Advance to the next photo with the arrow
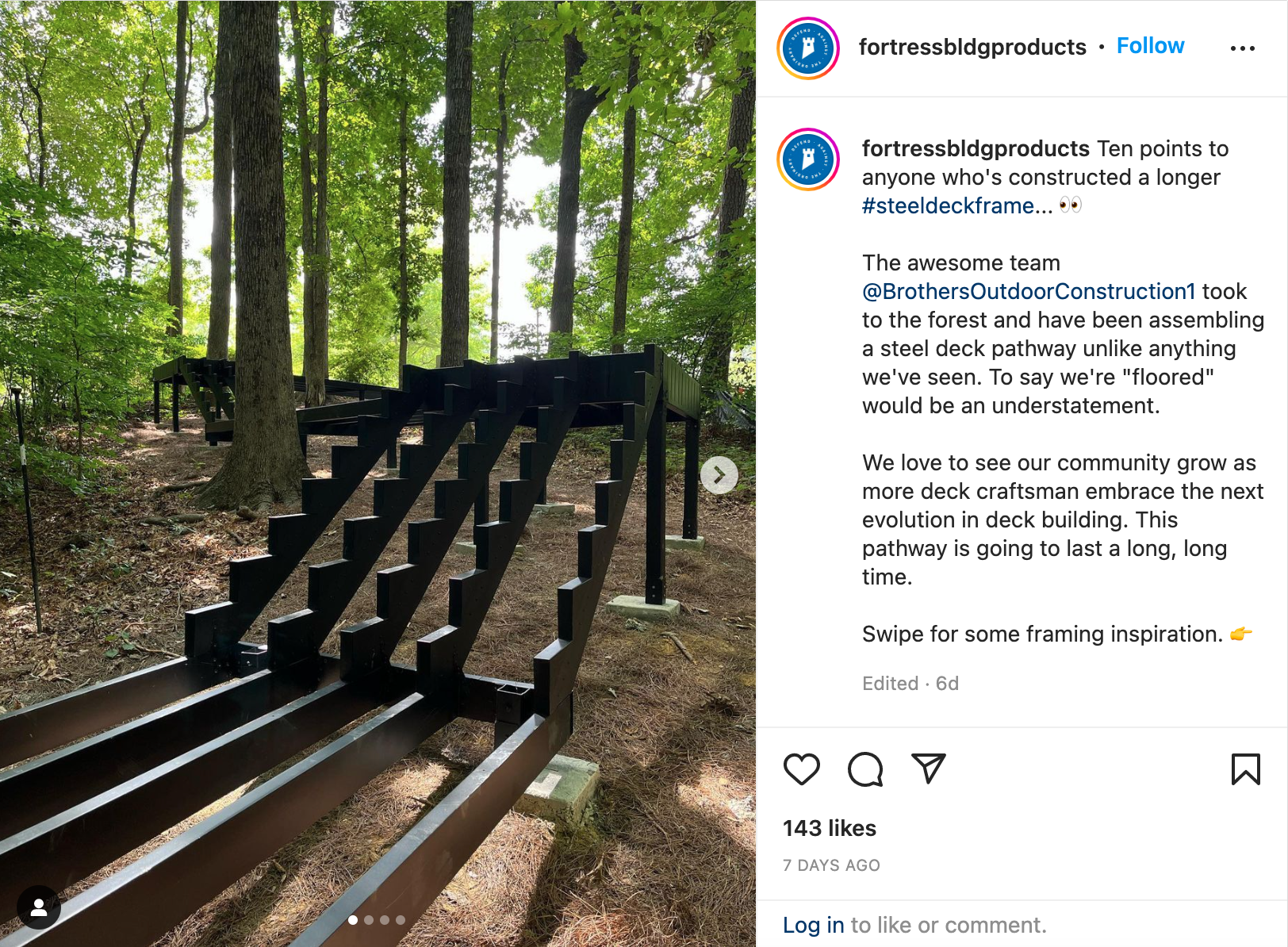This screenshot has height=947, width=1288. [719, 475]
